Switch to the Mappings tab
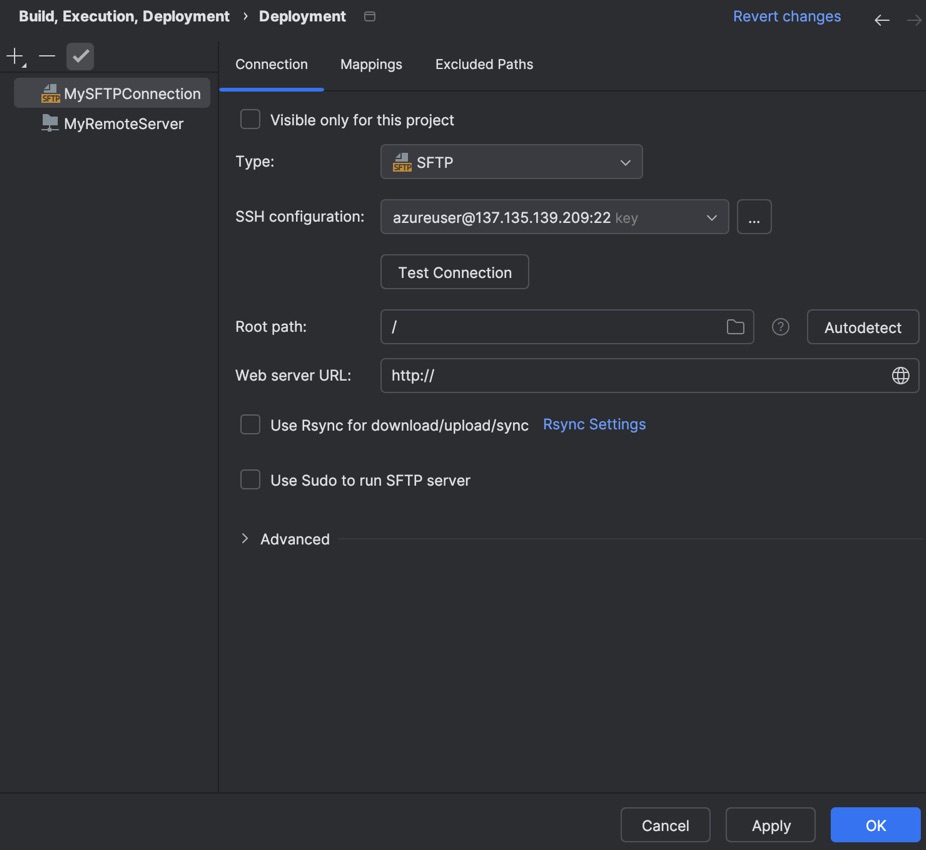The width and height of the screenshot is (926, 850). [371, 63]
